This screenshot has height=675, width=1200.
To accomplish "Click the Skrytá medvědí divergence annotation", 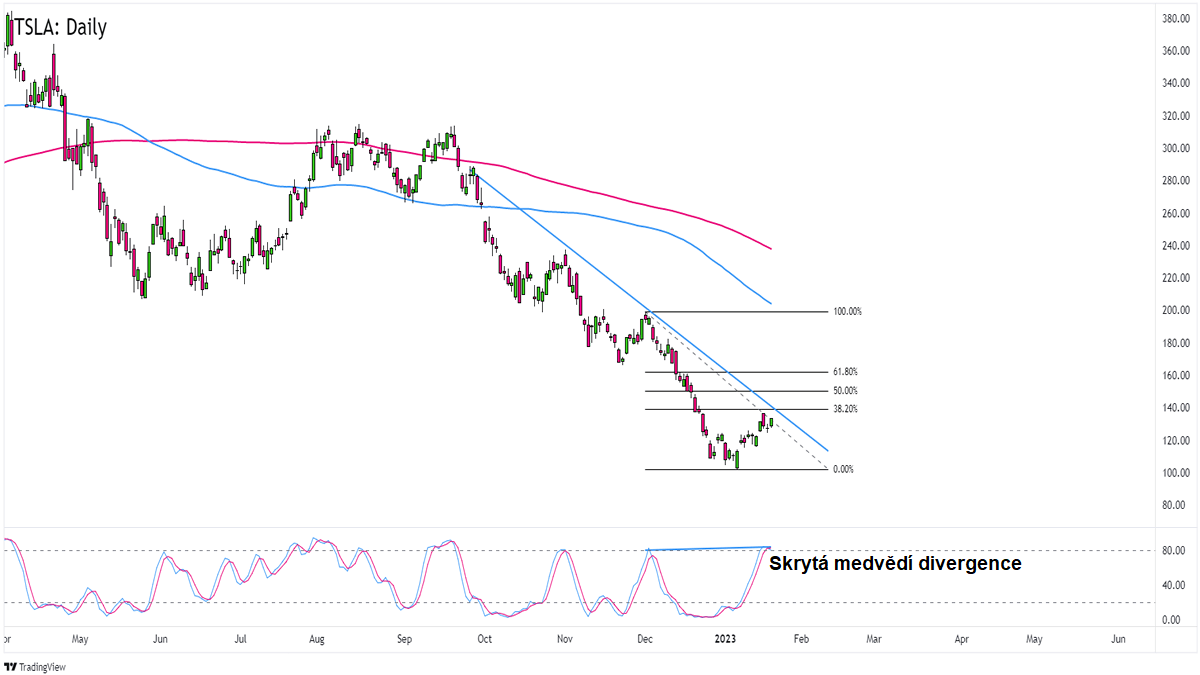I will [x=895, y=564].
